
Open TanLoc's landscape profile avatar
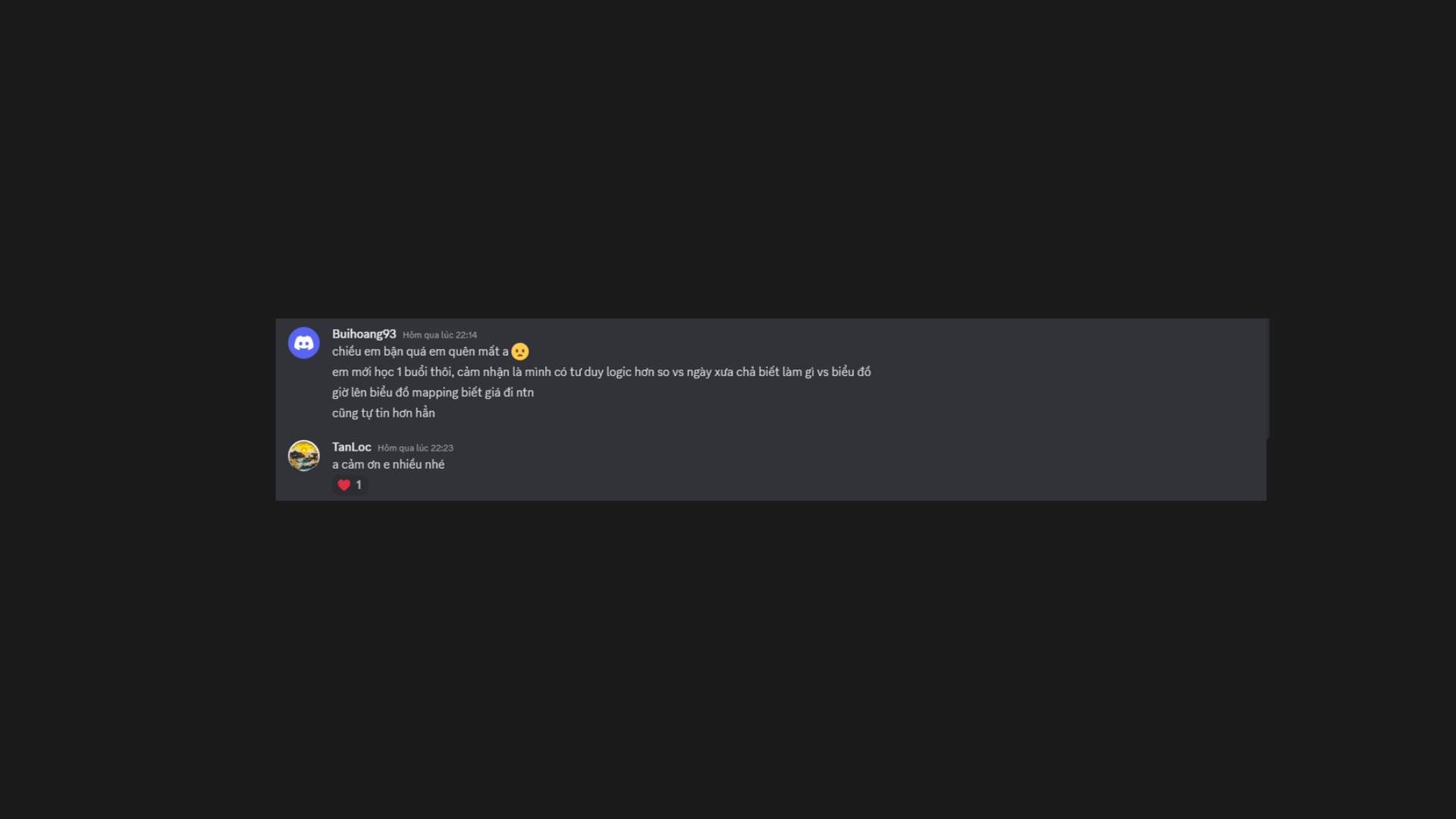pos(303,456)
